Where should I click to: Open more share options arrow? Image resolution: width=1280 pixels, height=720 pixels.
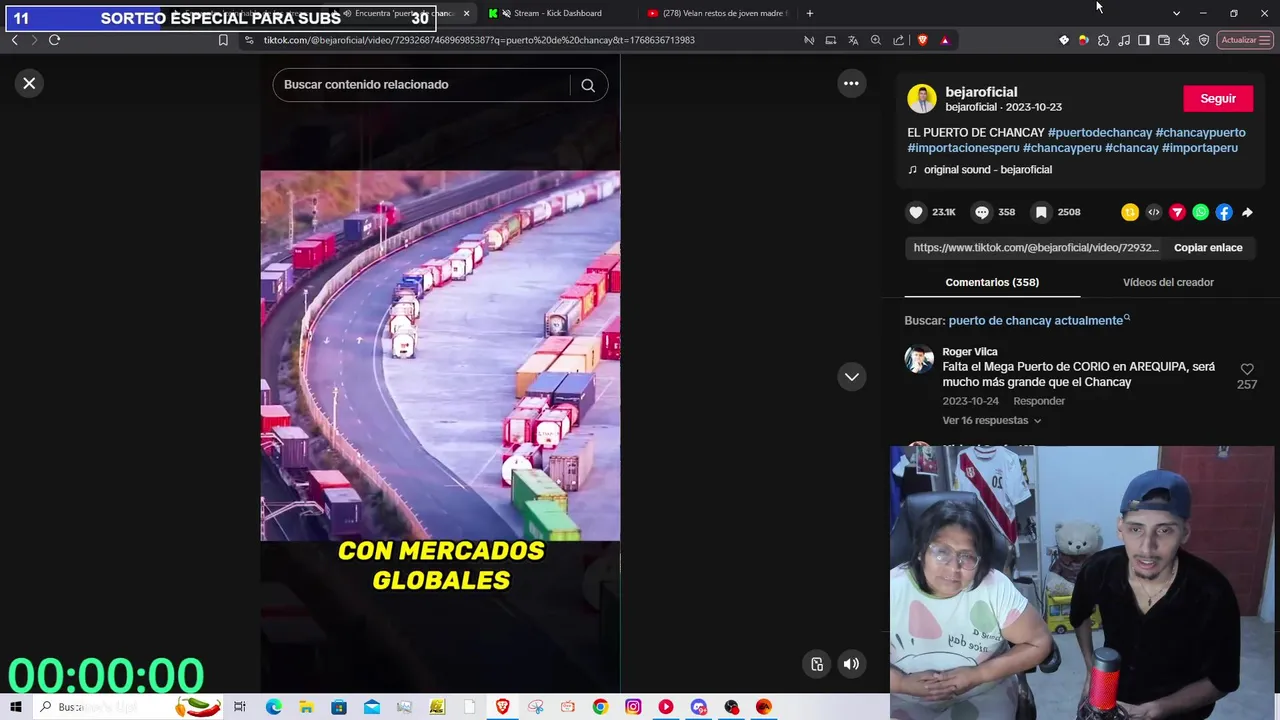click(x=1247, y=212)
